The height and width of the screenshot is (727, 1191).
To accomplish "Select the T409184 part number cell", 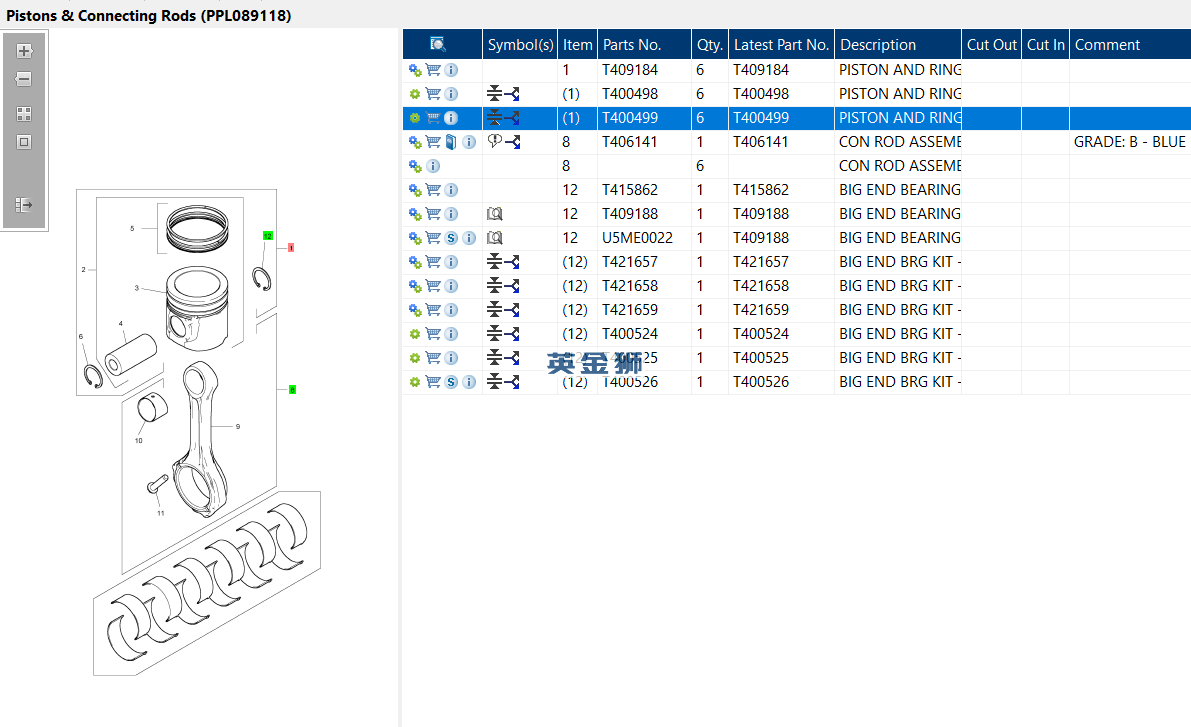I will [630, 70].
